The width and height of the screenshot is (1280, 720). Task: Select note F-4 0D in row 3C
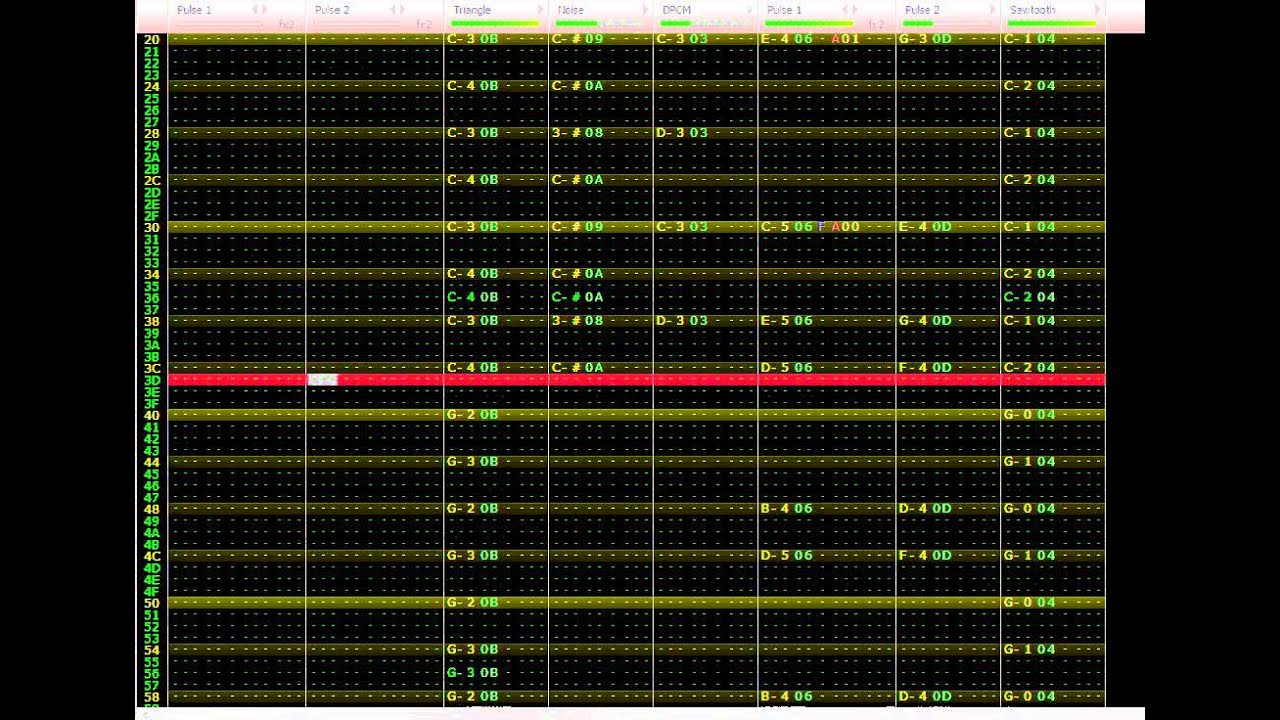point(925,368)
